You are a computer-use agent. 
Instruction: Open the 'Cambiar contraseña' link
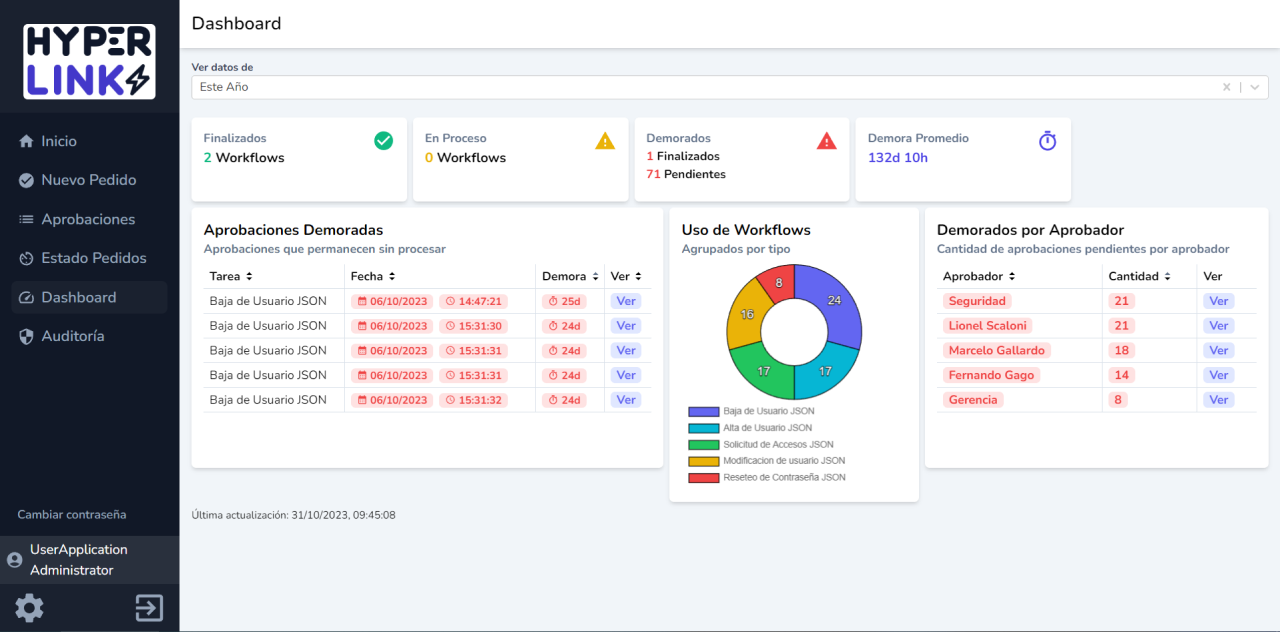[x=72, y=514]
